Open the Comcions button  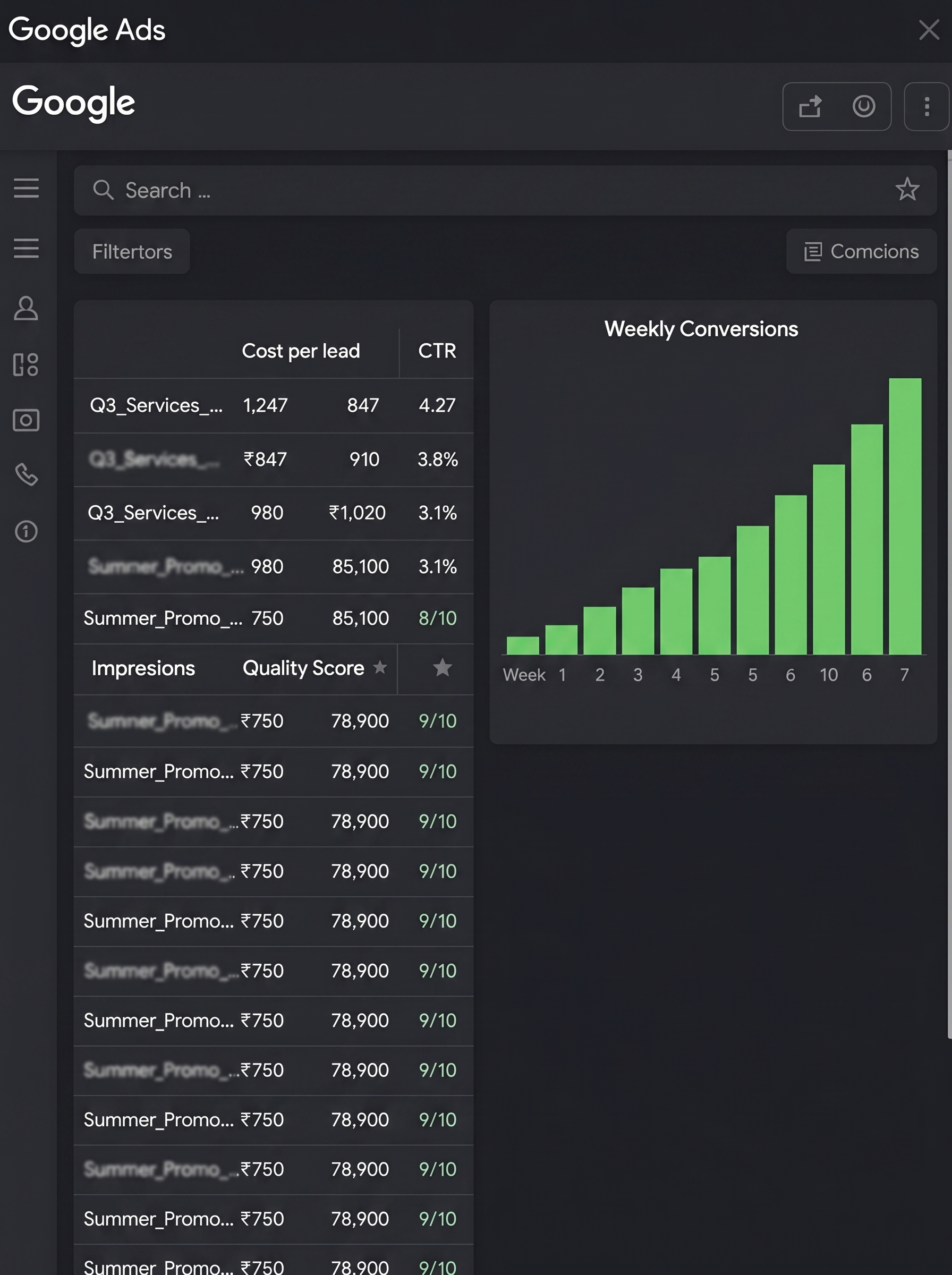(x=861, y=252)
